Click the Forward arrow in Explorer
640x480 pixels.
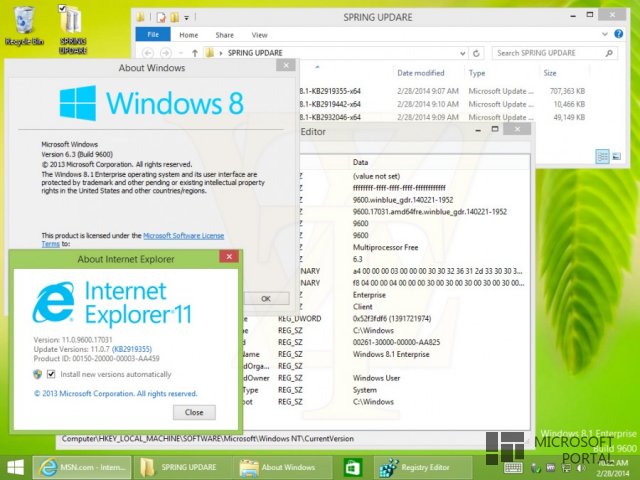pos(165,53)
